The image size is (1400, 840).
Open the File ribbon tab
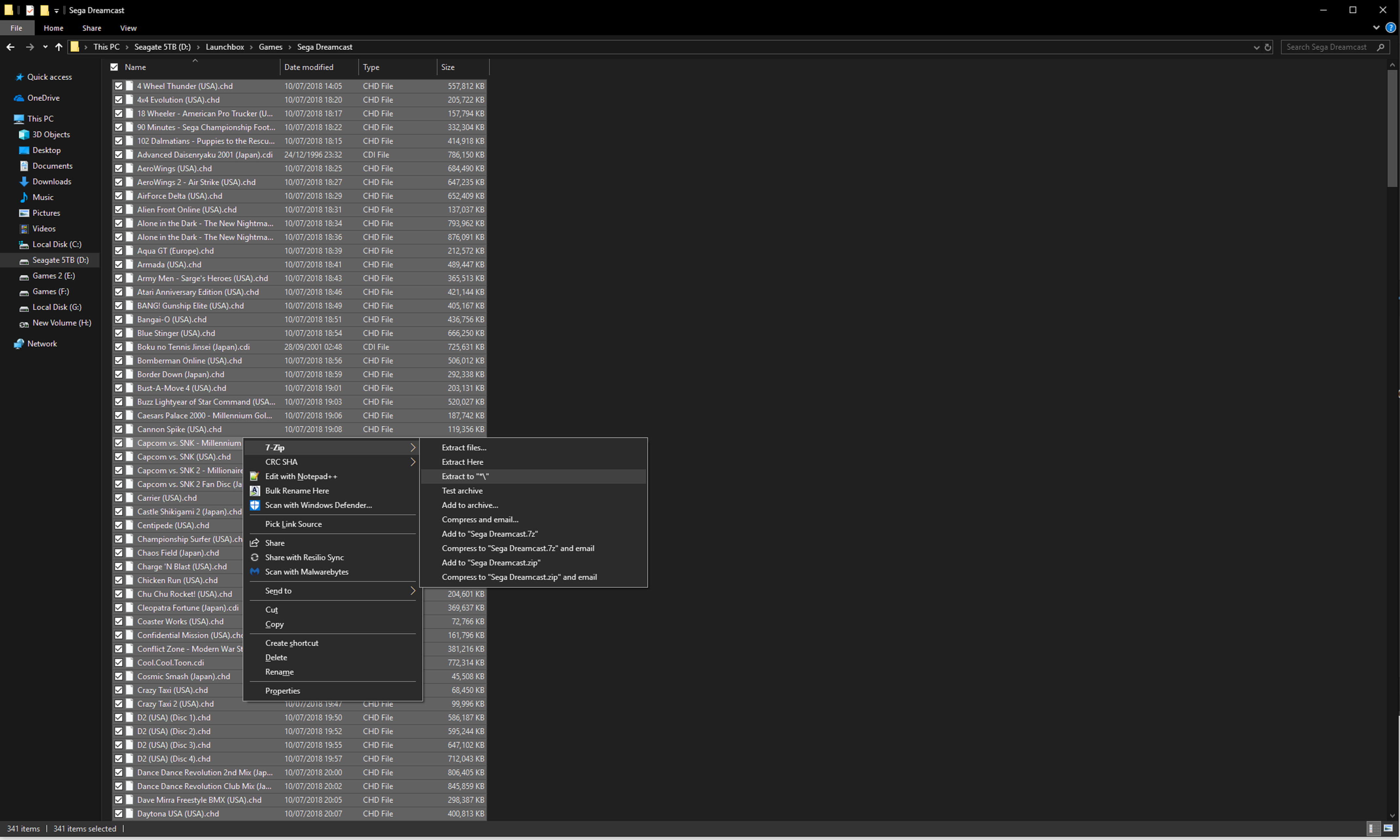[x=16, y=28]
